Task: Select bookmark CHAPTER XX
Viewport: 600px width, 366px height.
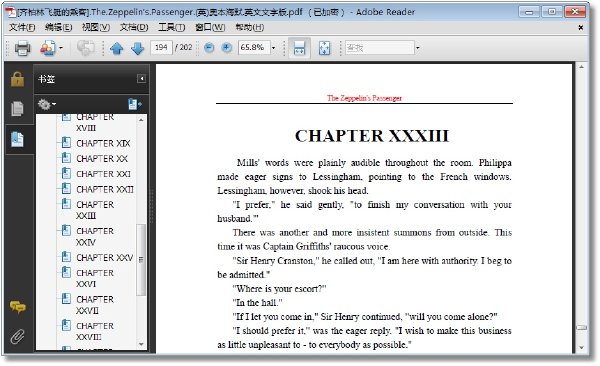Action: 102,159
